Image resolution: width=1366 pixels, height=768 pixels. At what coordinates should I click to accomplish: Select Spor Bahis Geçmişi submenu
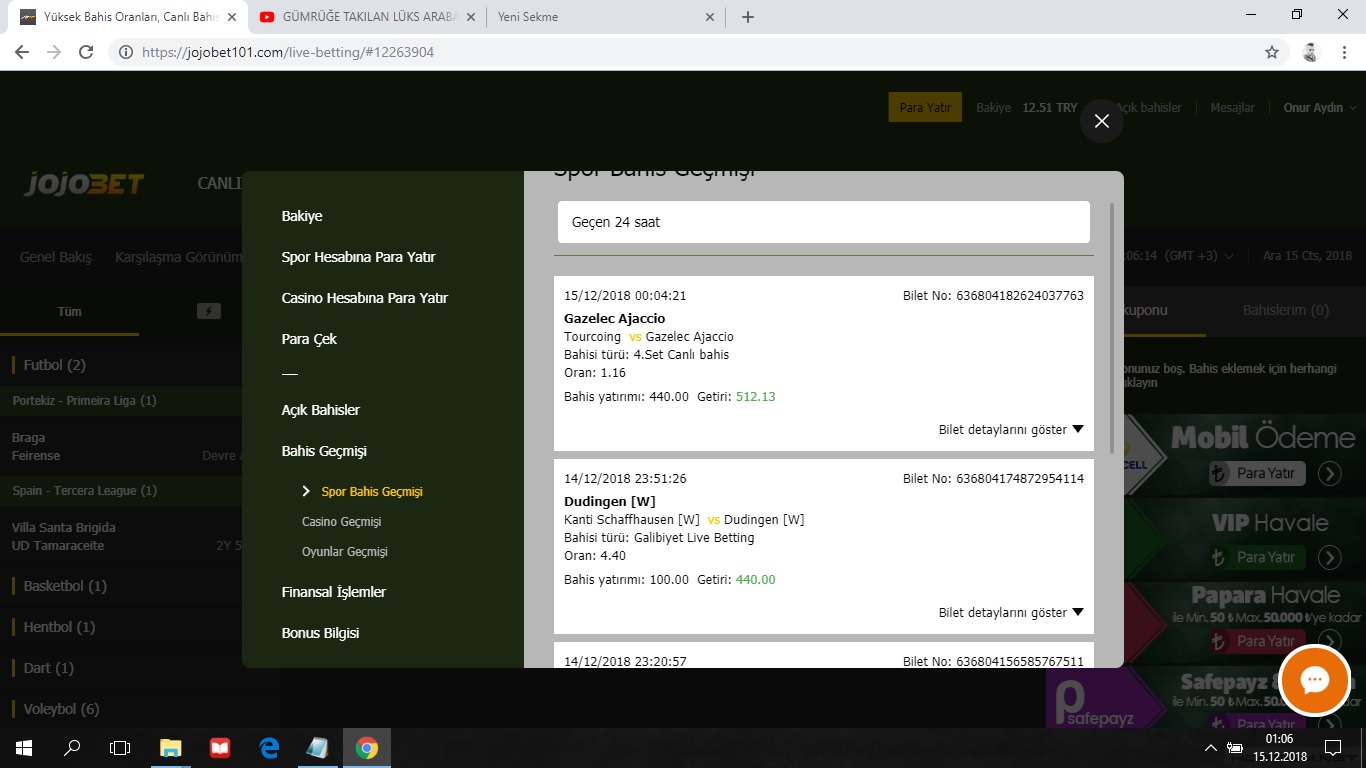tap(372, 492)
